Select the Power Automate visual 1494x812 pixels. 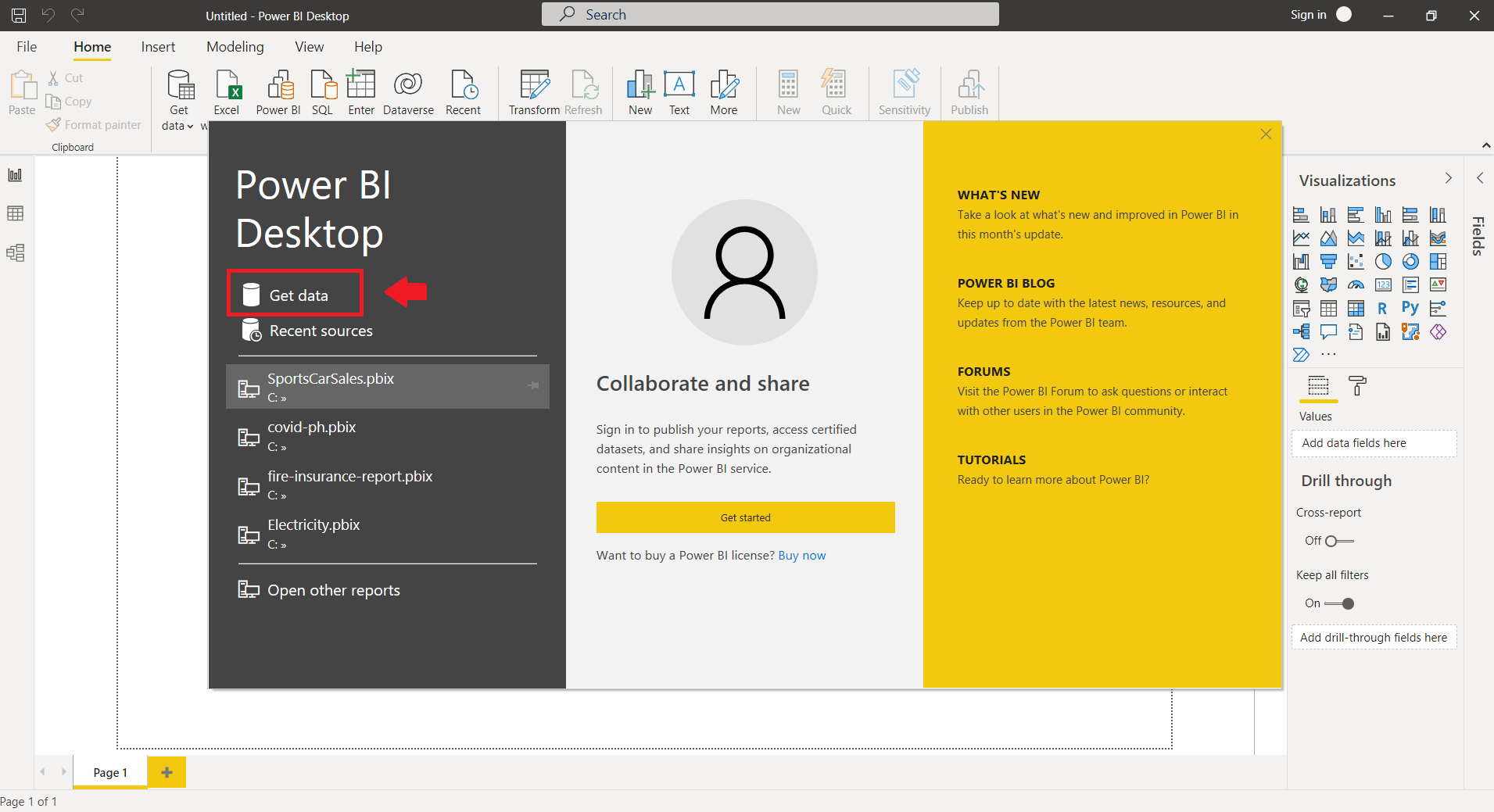1301,355
